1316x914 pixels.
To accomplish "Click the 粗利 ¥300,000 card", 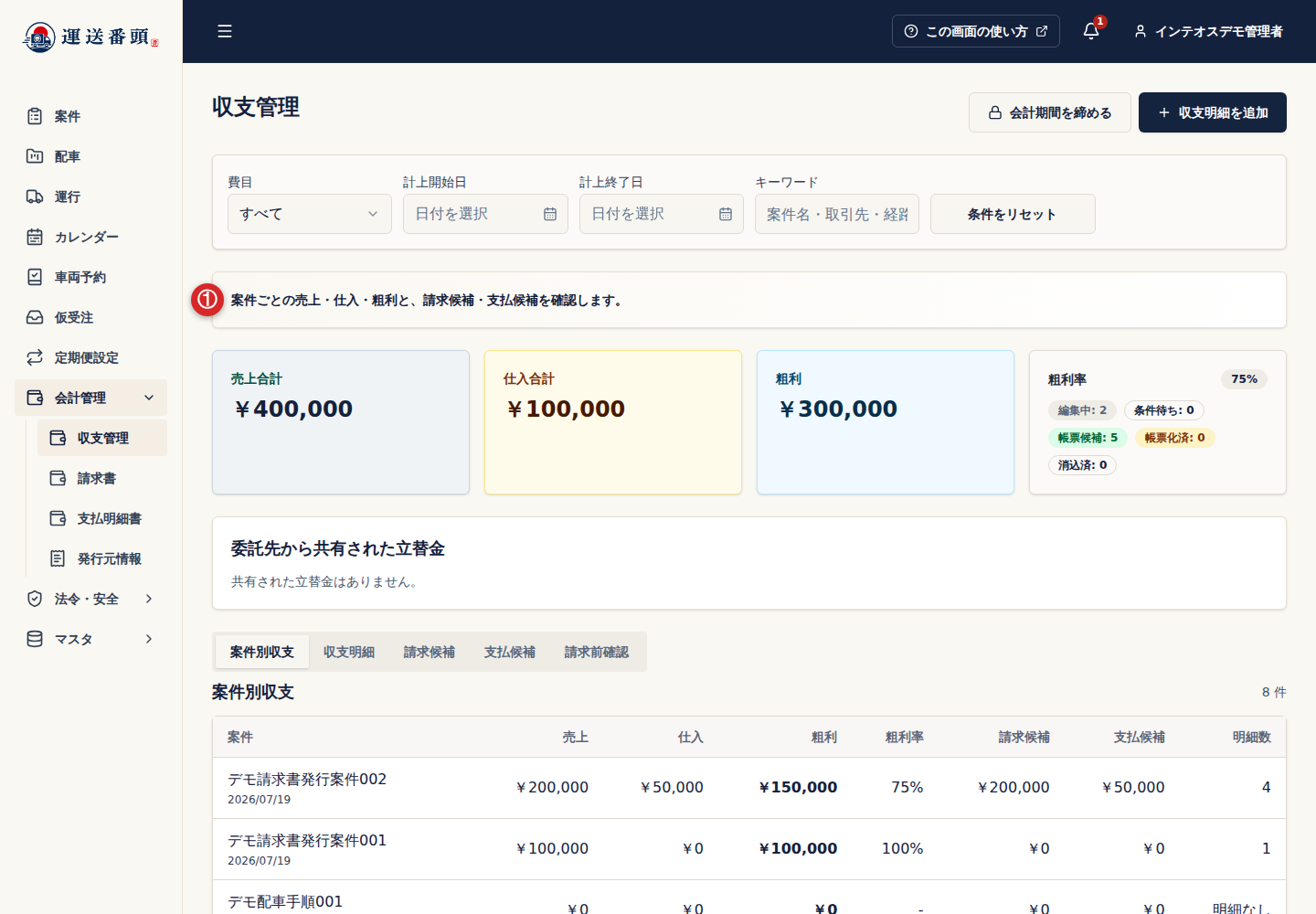I will [886, 422].
